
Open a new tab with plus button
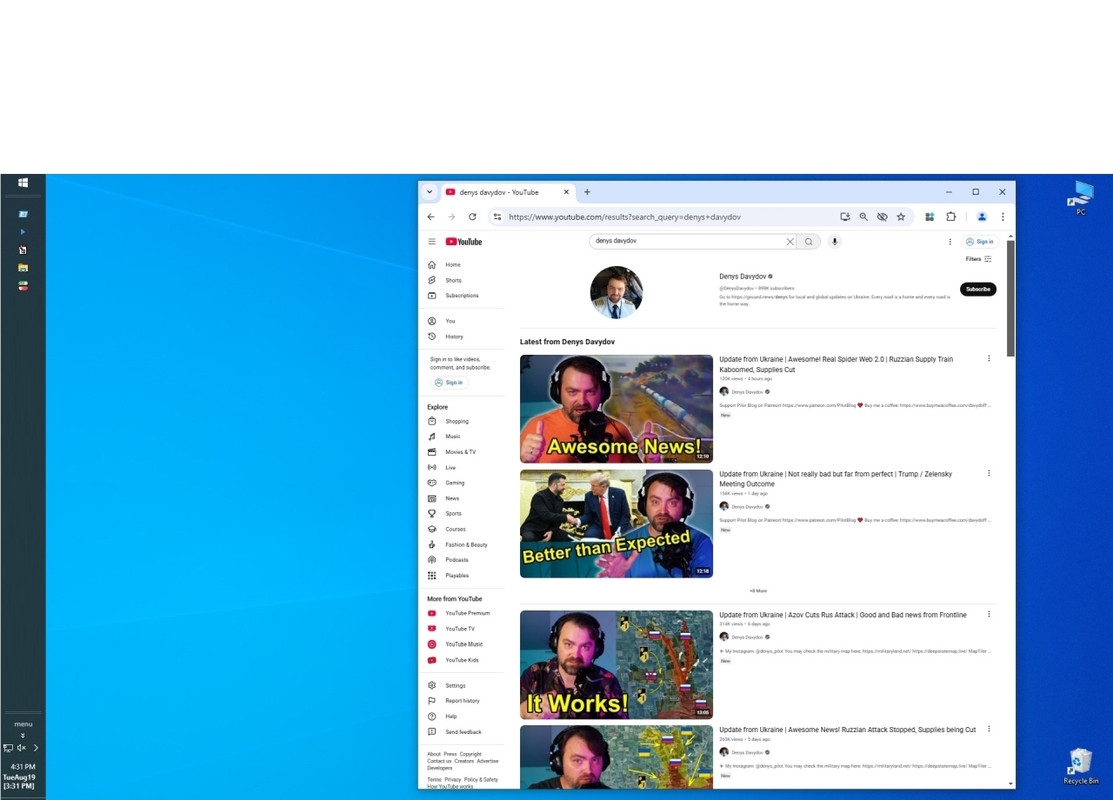(587, 192)
